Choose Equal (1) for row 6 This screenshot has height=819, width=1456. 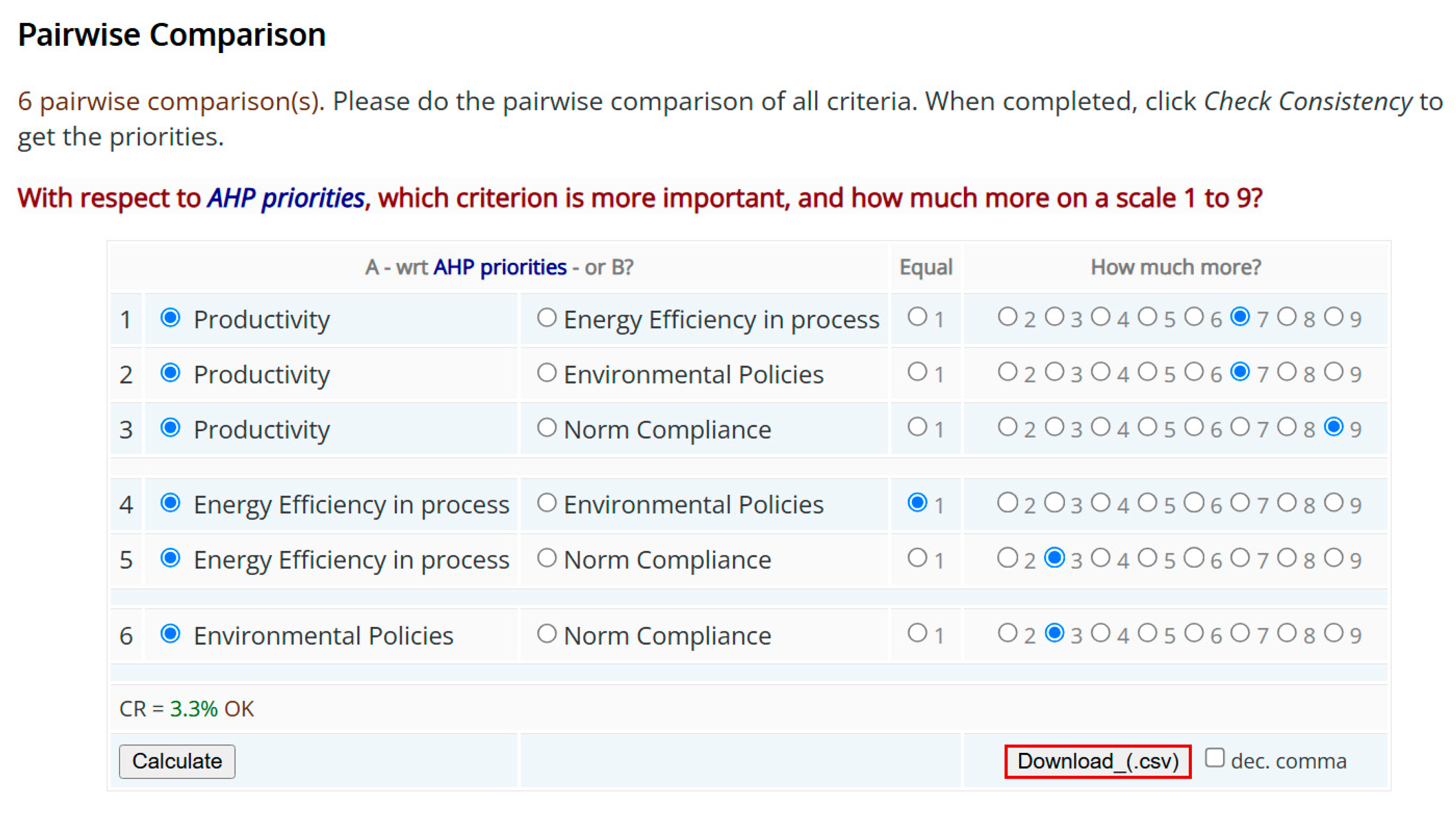pos(917,633)
